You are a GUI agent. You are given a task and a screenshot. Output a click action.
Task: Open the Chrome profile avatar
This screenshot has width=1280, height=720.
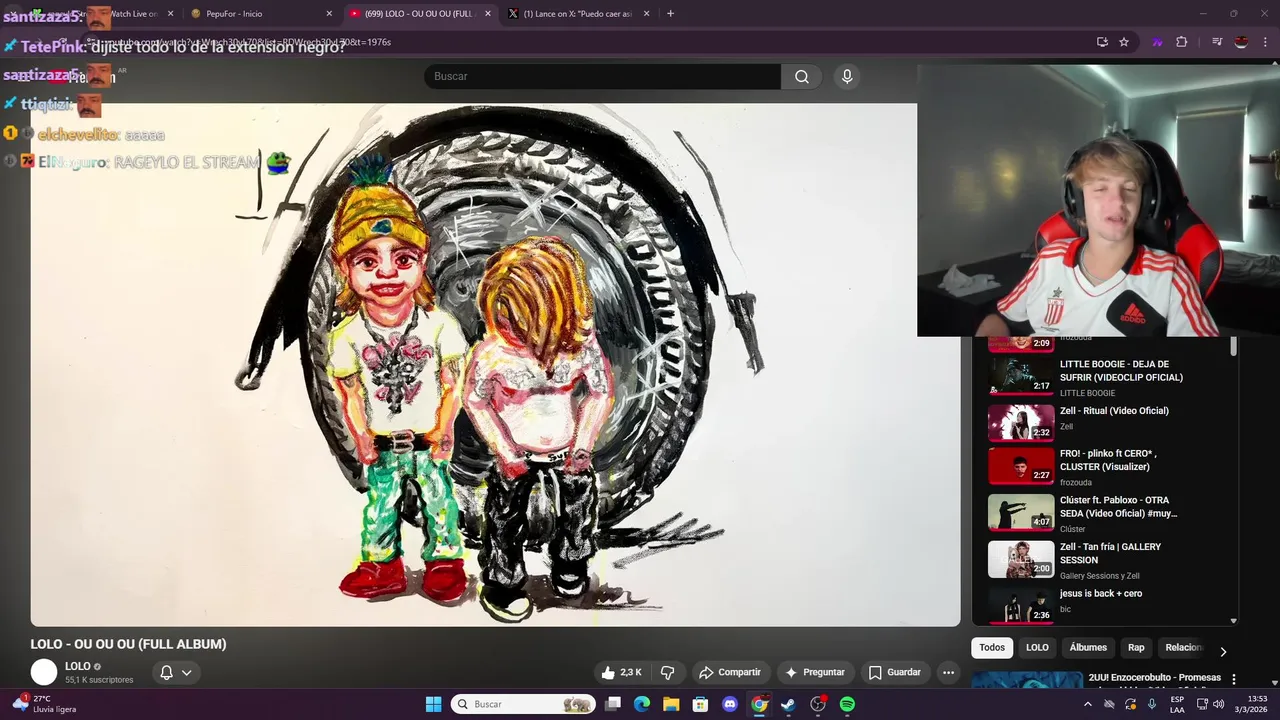[1241, 42]
